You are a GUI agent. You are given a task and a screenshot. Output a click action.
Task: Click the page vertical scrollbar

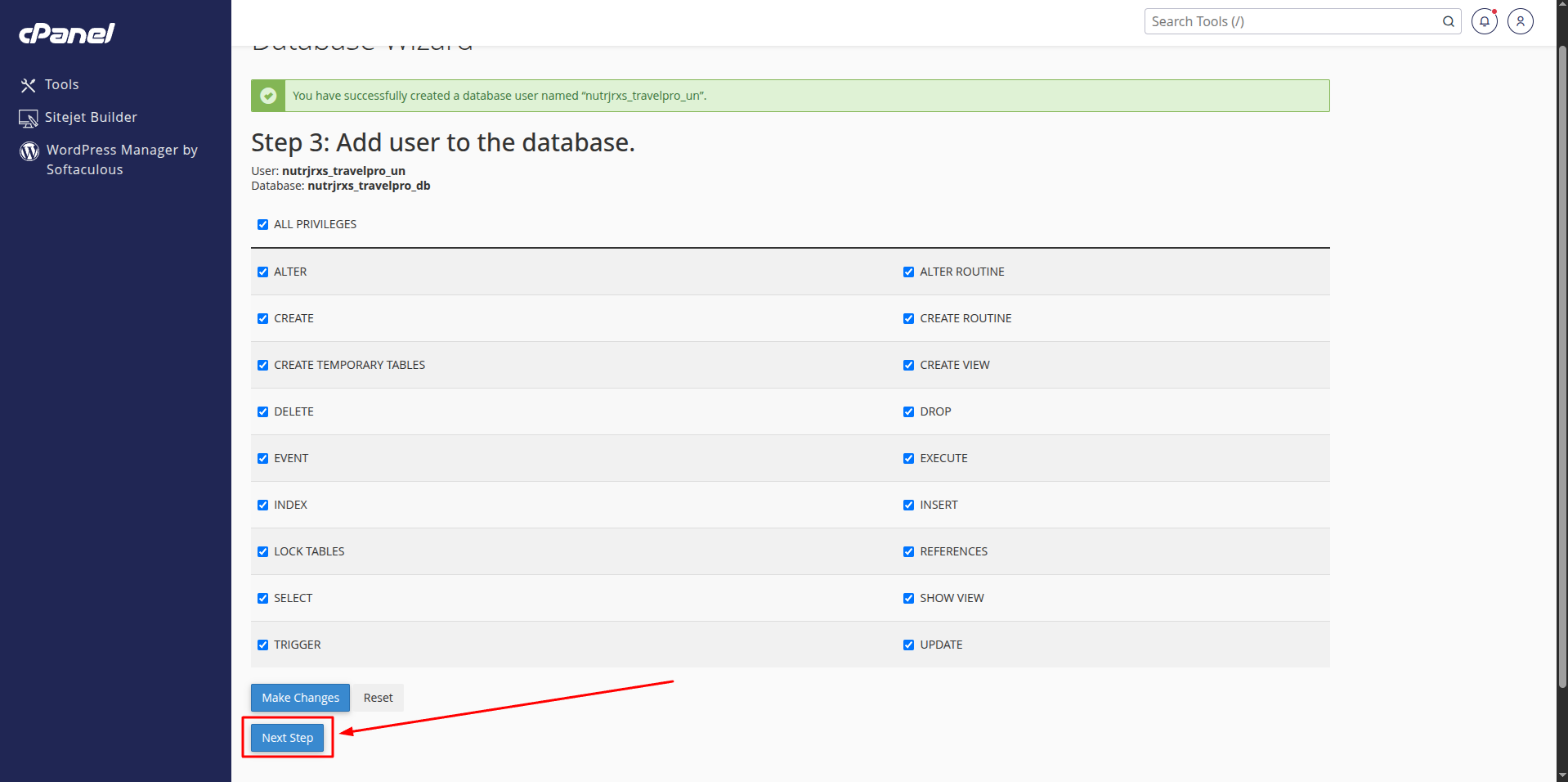point(1562,368)
